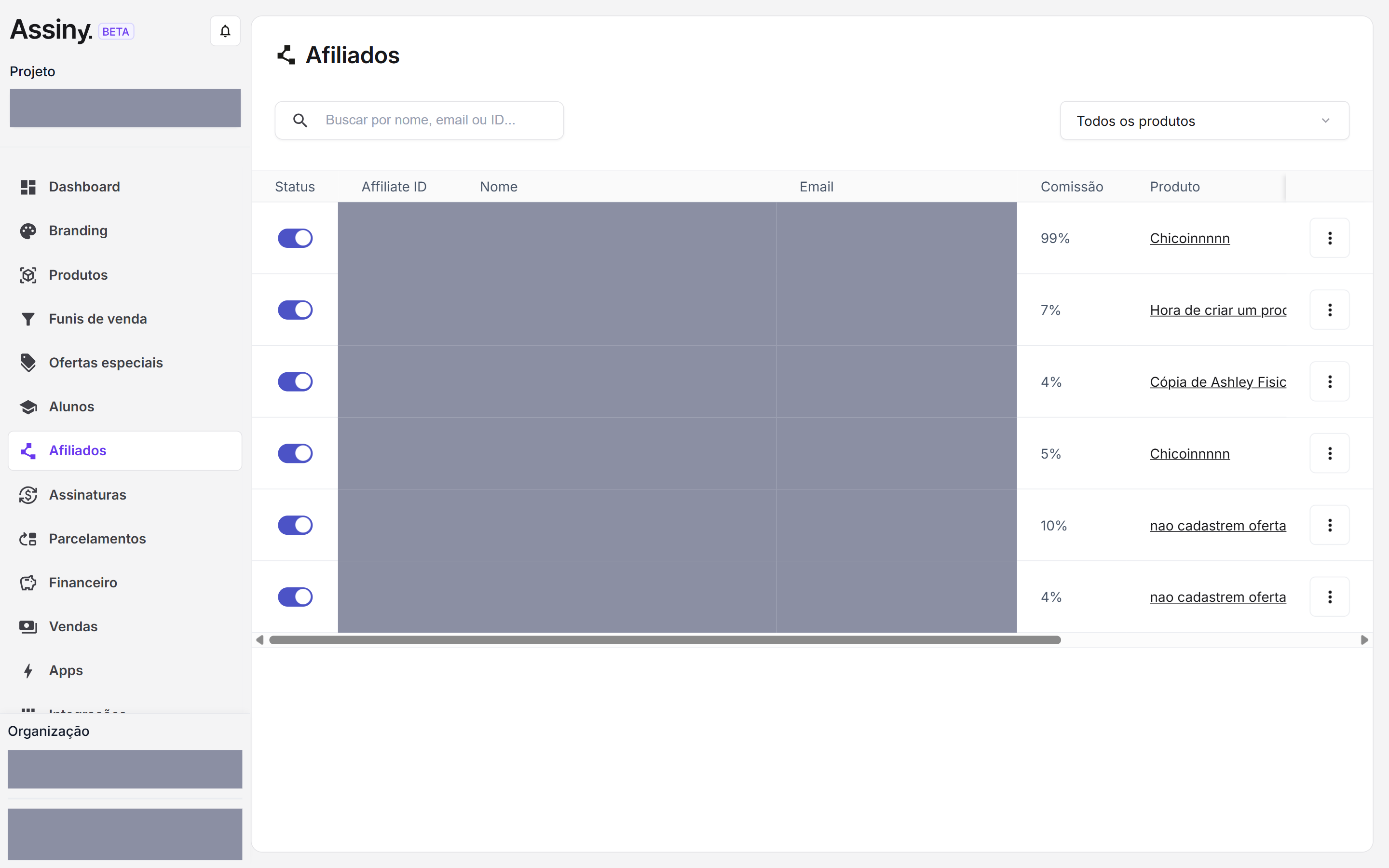This screenshot has height=868, width=1389.
Task: Open options menu for 5% Chicoinnnnn row
Action: point(1329,453)
